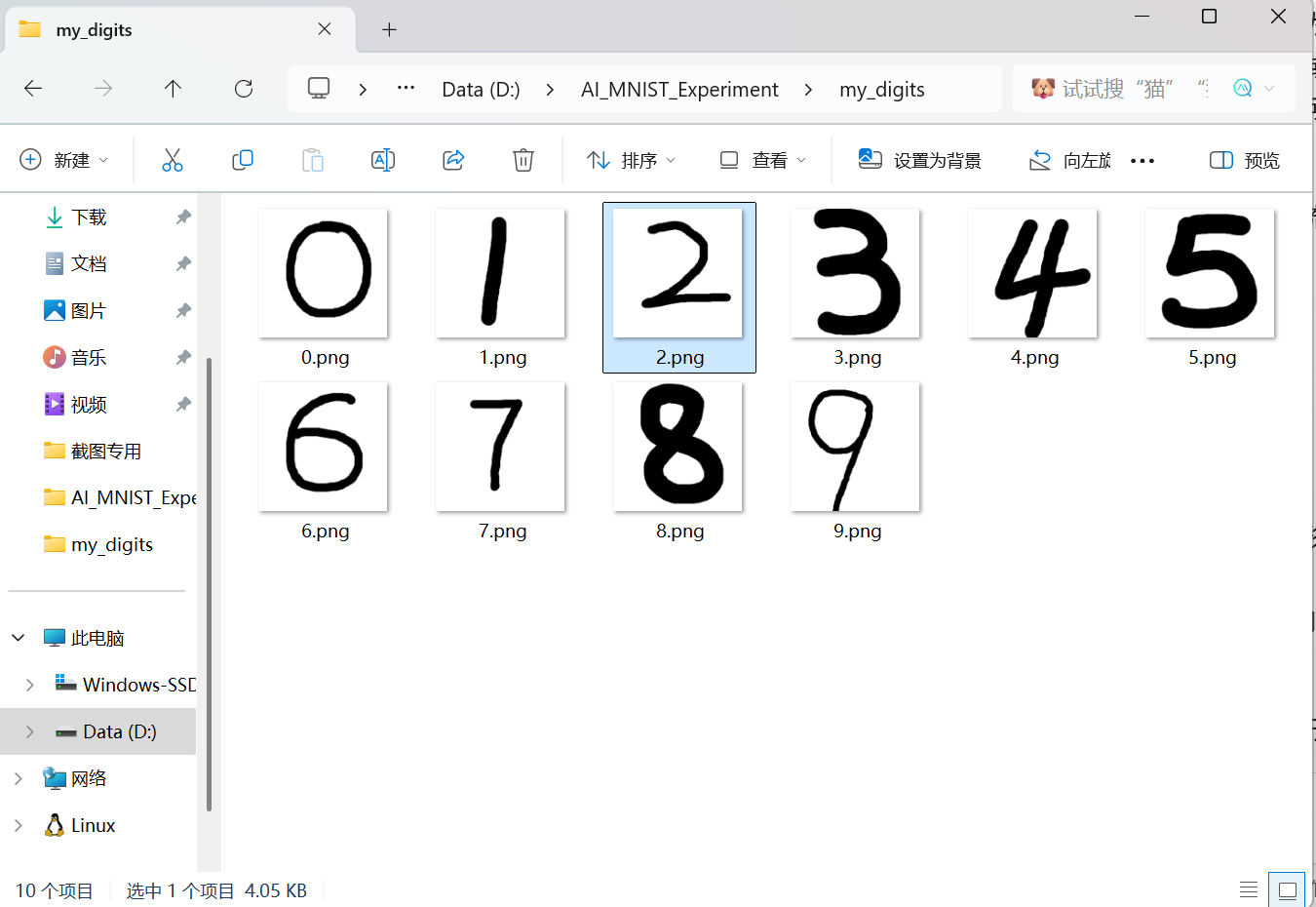Screen dimensions: 1316x907
Task: Expand the Data (D:) drive node
Action: [30, 731]
